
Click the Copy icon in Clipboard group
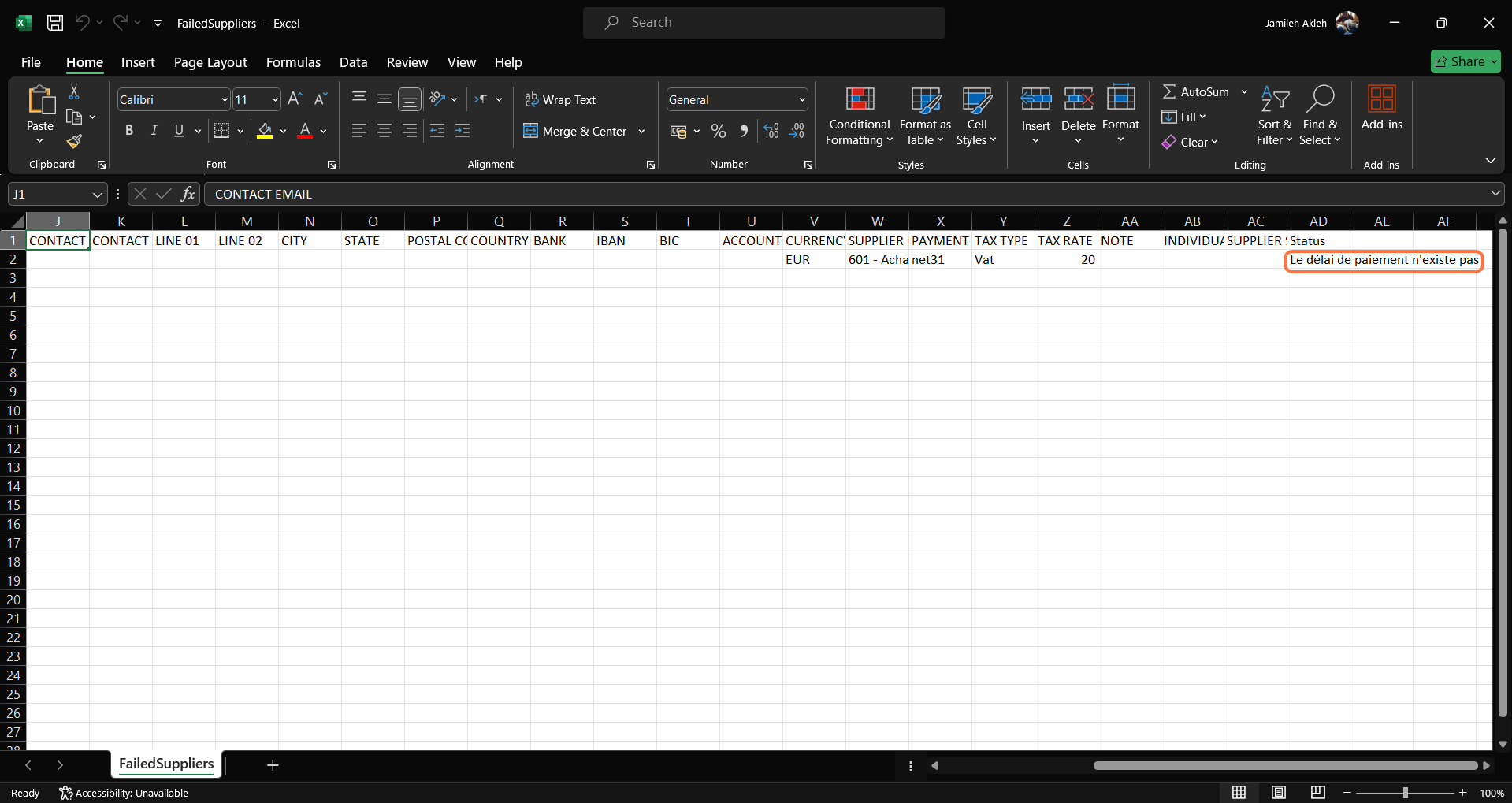coord(74,117)
